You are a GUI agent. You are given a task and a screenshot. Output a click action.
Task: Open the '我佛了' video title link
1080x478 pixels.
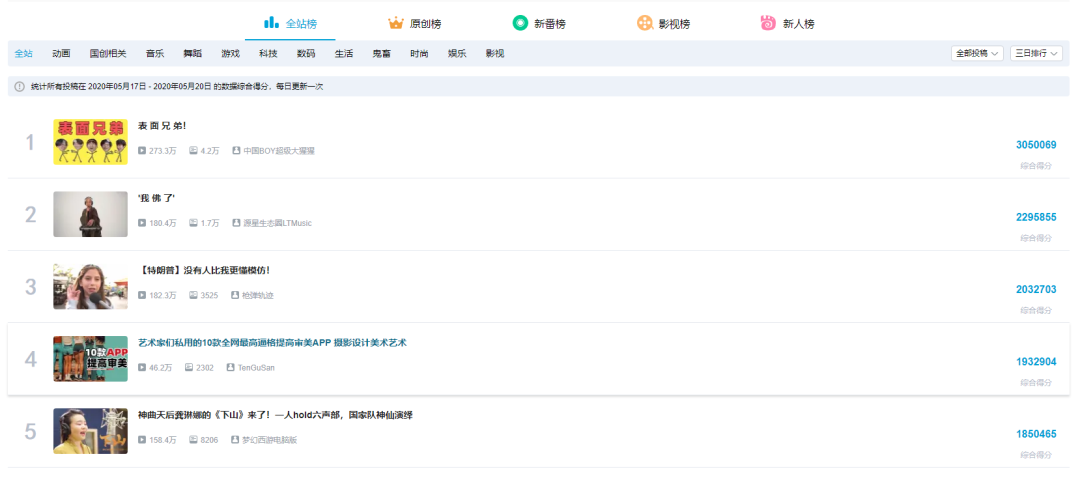pos(156,198)
